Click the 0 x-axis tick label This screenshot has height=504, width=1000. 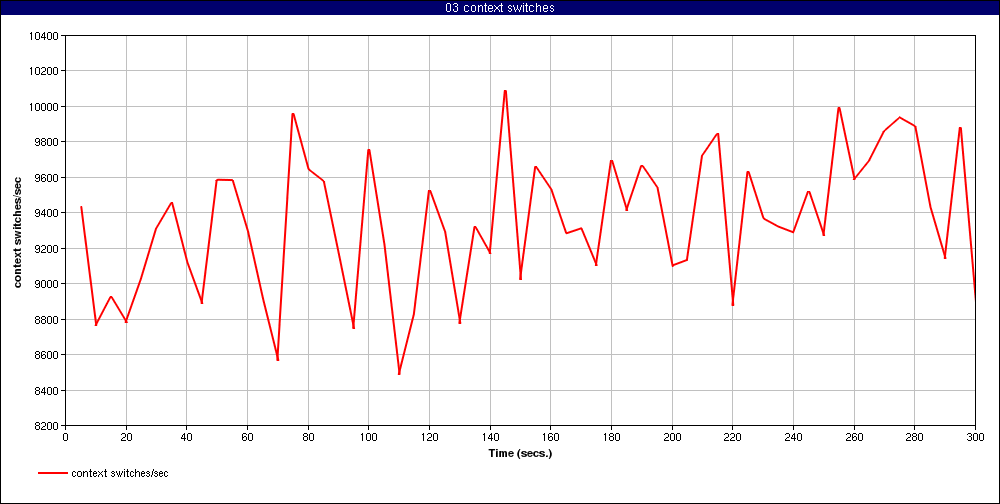tap(66, 436)
